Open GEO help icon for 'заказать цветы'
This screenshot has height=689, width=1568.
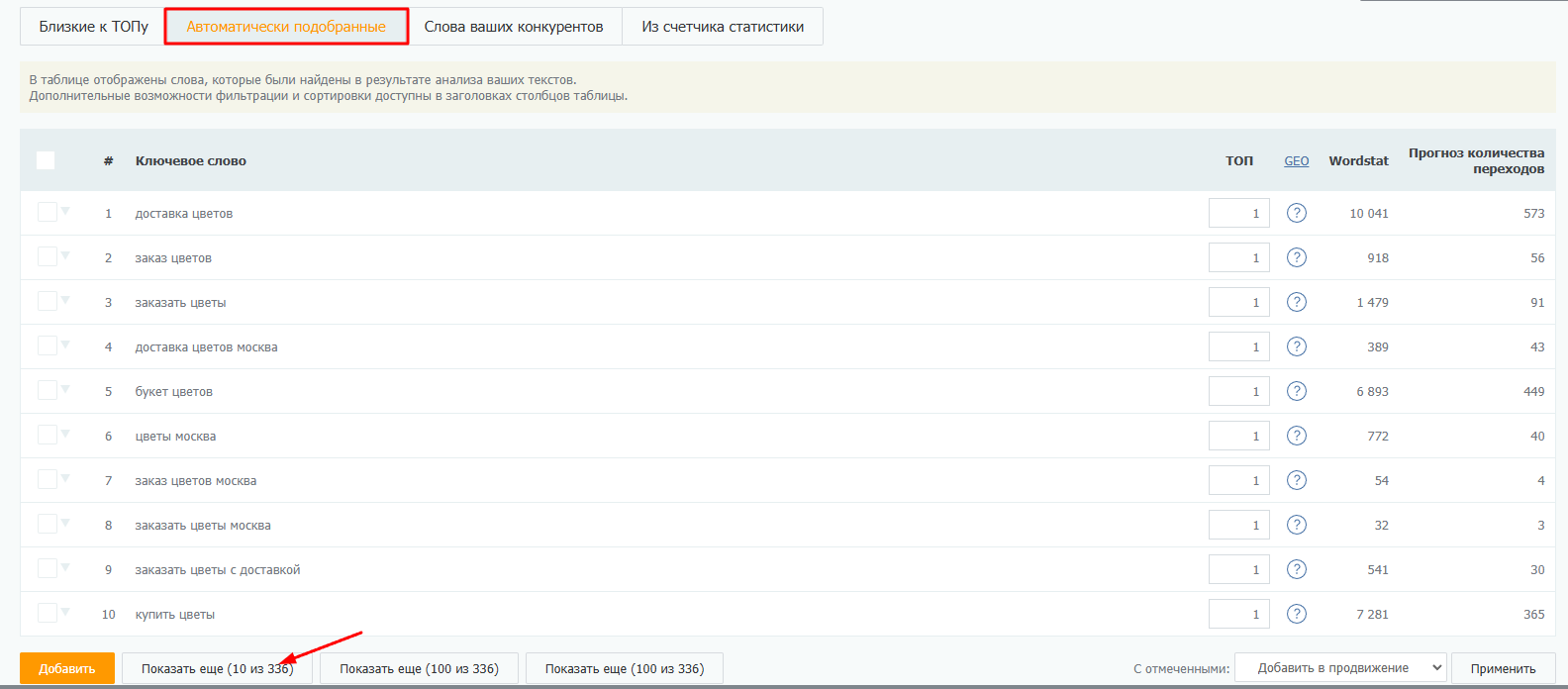(x=1296, y=302)
